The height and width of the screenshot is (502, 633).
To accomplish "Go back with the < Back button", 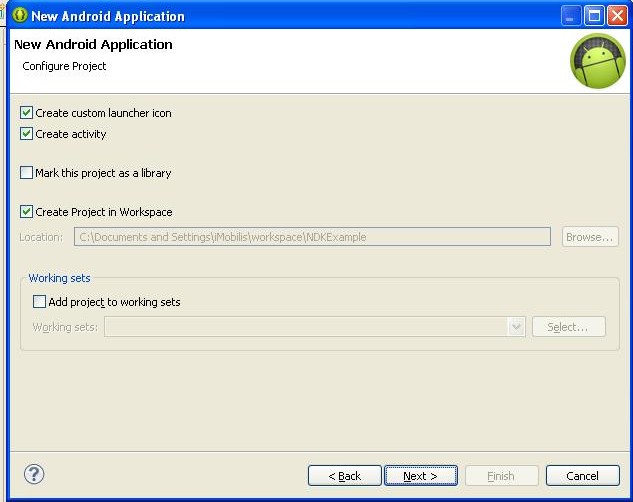I will [344, 476].
